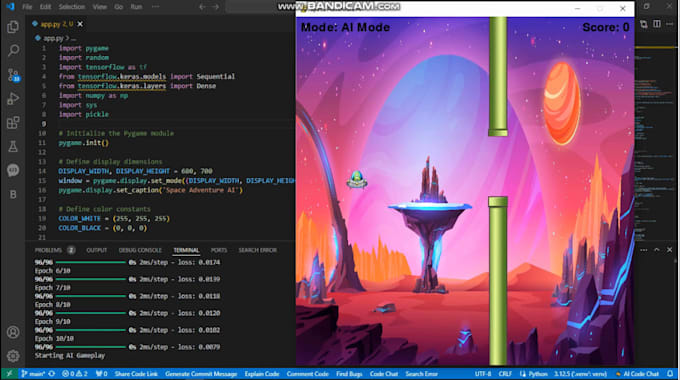Image resolution: width=680 pixels, height=380 pixels.
Task: Click 'Score: 0' text in game window
Action: 605,27
